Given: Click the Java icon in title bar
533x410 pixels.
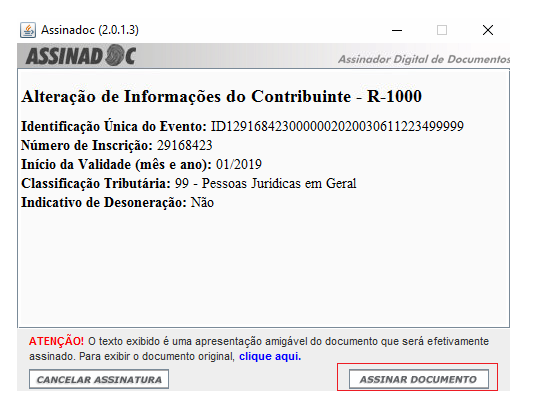Looking at the screenshot, I should point(28,30).
